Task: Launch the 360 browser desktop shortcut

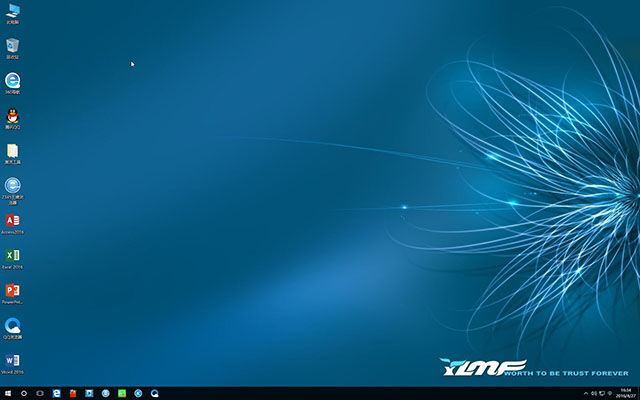Action: tap(13, 81)
